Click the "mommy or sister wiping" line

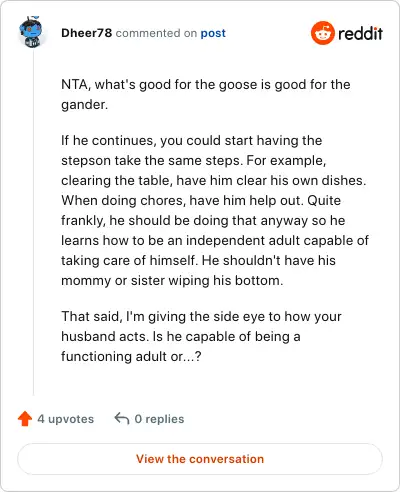click(172, 280)
